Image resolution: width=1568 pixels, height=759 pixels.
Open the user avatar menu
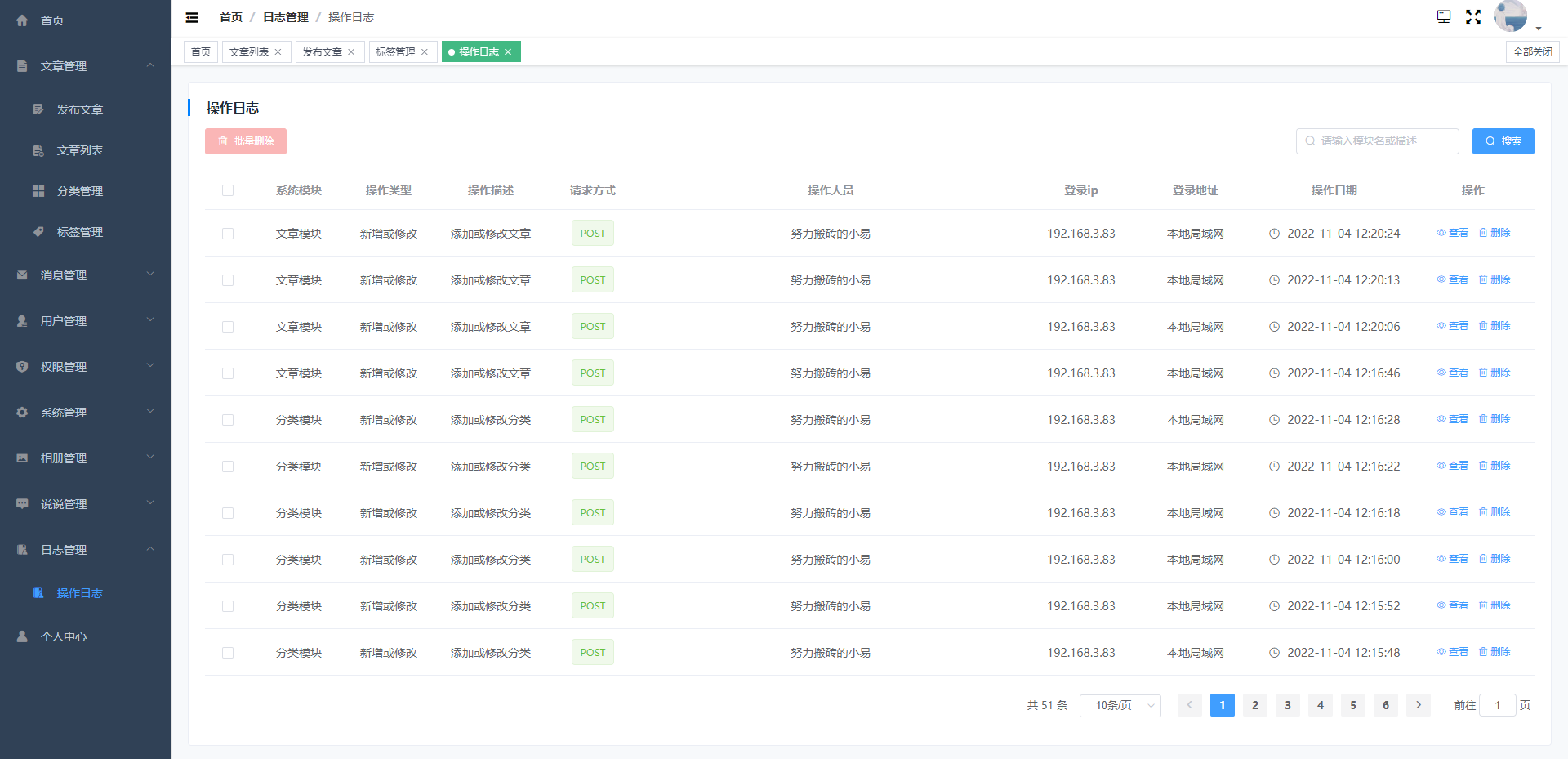(x=1512, y=16)
